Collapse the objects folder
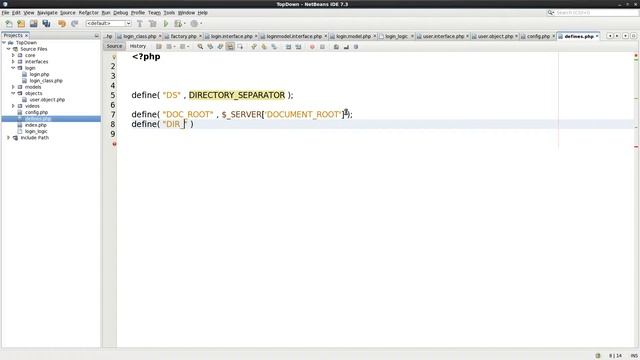Image resolution: width=640 pixels, height=360 pixels. (x=13, y=93)
